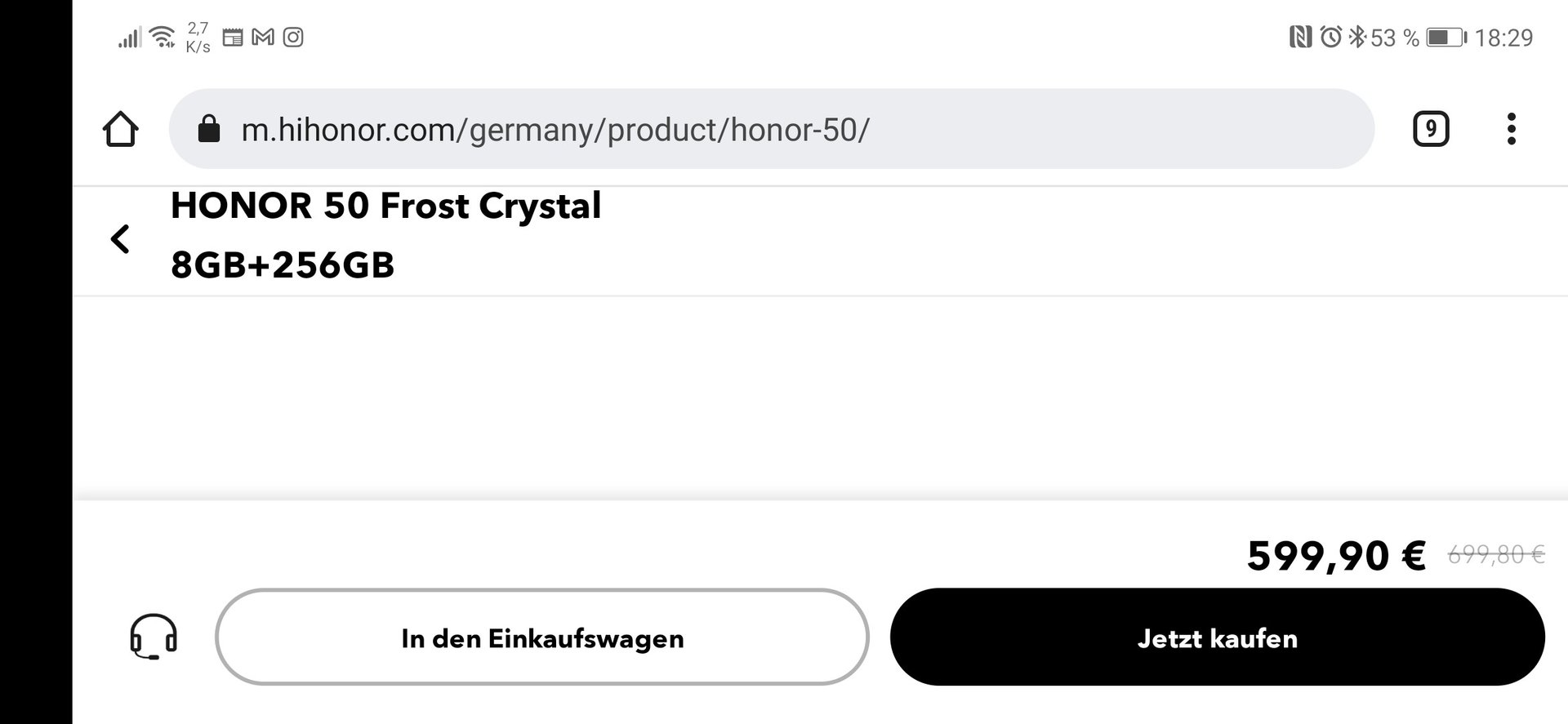Open the tab switcher showing 9 tabs
The height and width of the screenshot is (724, 1568).
click(1431, 129)
